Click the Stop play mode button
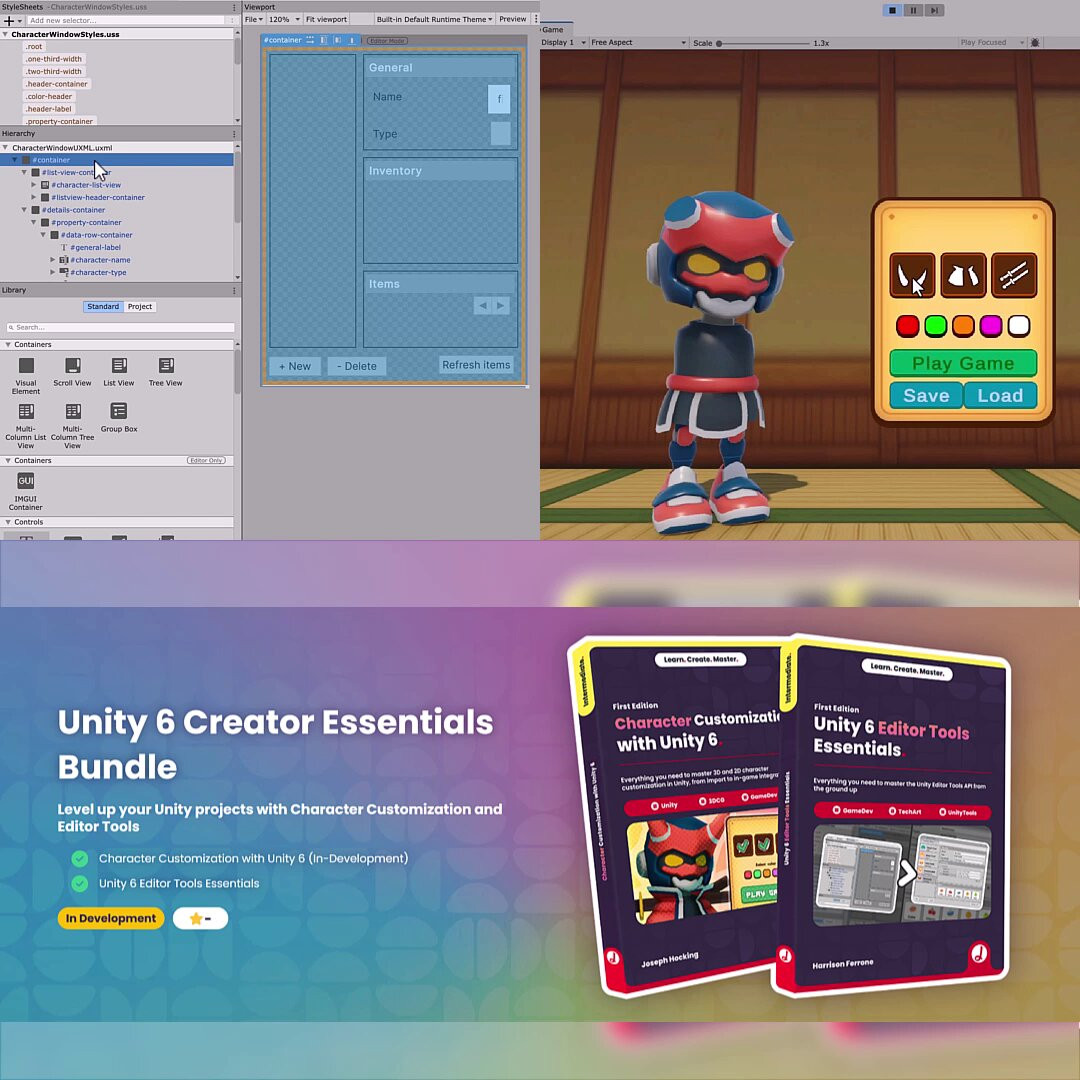 [892, 10]
